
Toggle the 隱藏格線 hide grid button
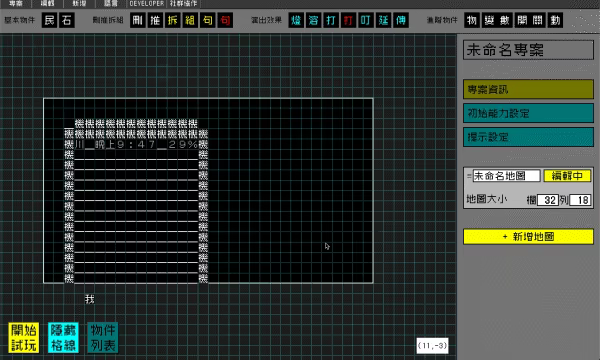click(64, 337)
